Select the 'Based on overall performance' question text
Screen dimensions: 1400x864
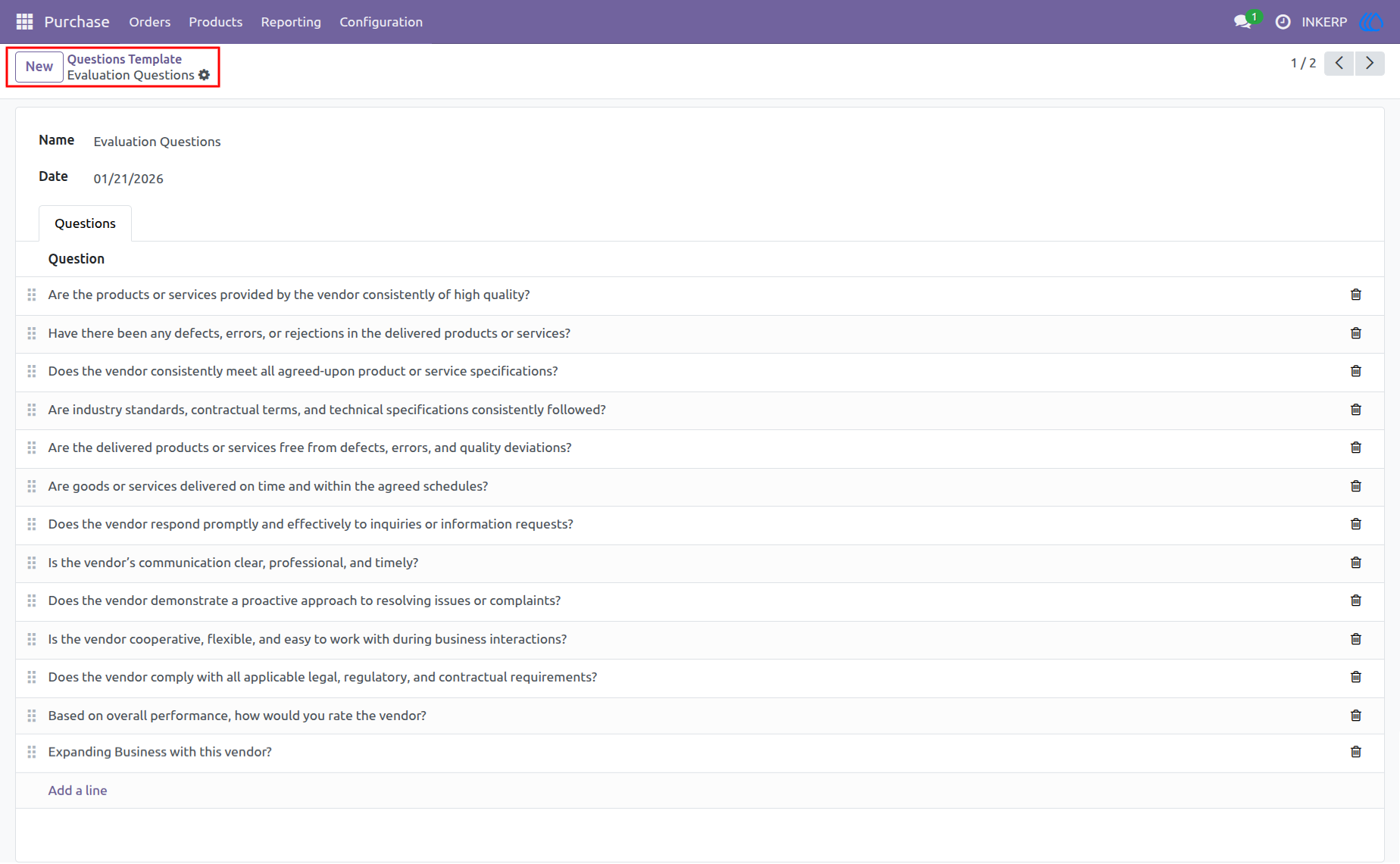click(237, 716)
